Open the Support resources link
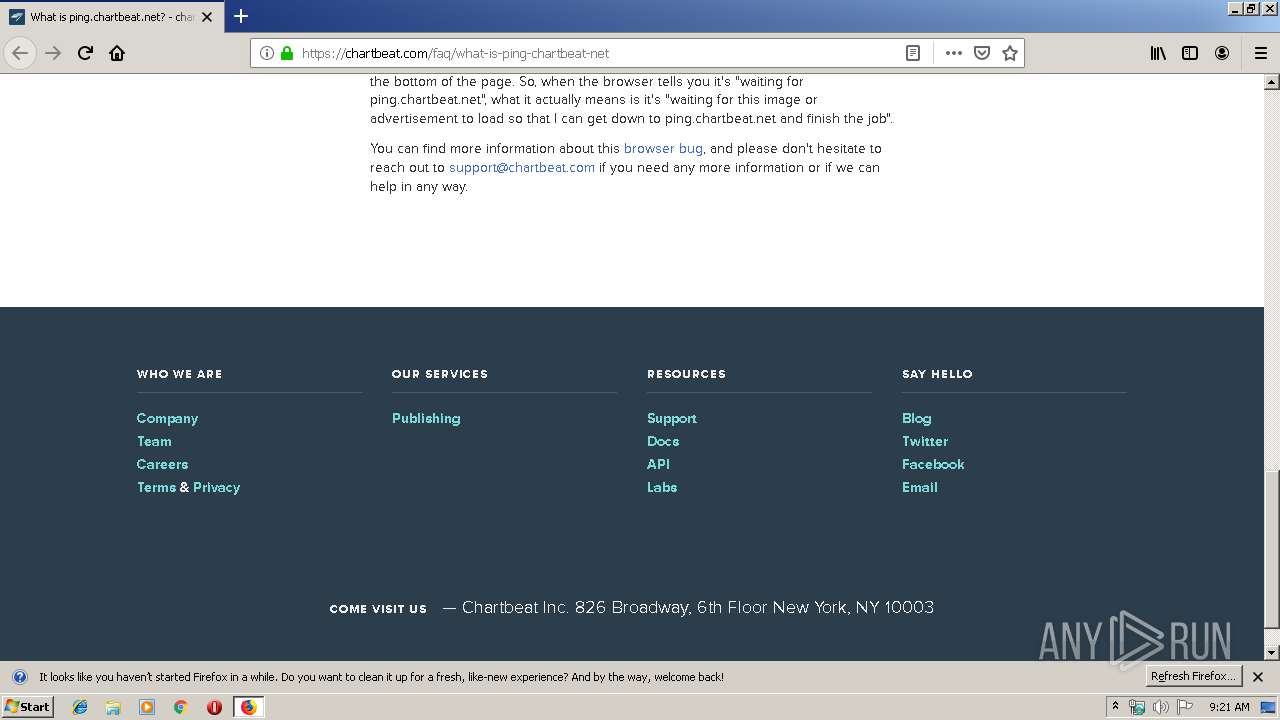Image resolution: width=1280 pixels, height=720 pixels. (672, 418)
